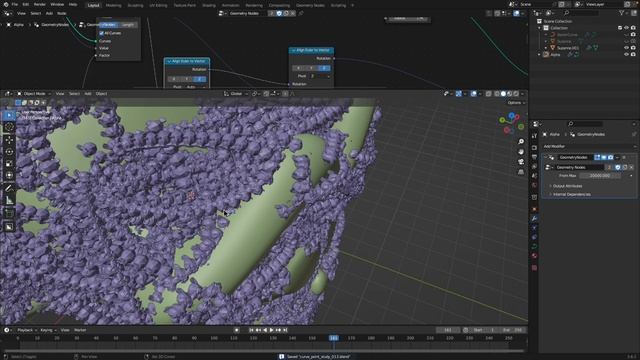Select the Rotate tool in viewport toolbar
The height and width of the screenshot is (360, 640).
pos(9,152)
